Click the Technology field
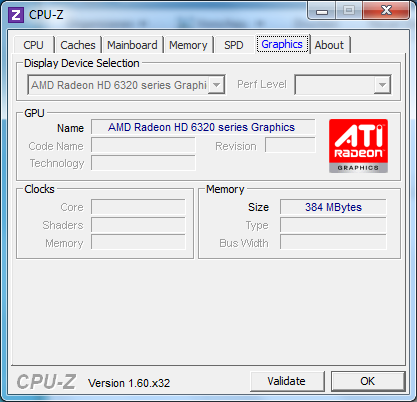The width and height of the screenshot is (417, 402). pos(143,163)
